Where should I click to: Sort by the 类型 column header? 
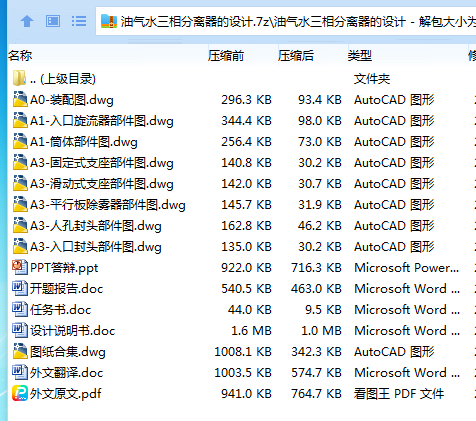coord(360,55)
